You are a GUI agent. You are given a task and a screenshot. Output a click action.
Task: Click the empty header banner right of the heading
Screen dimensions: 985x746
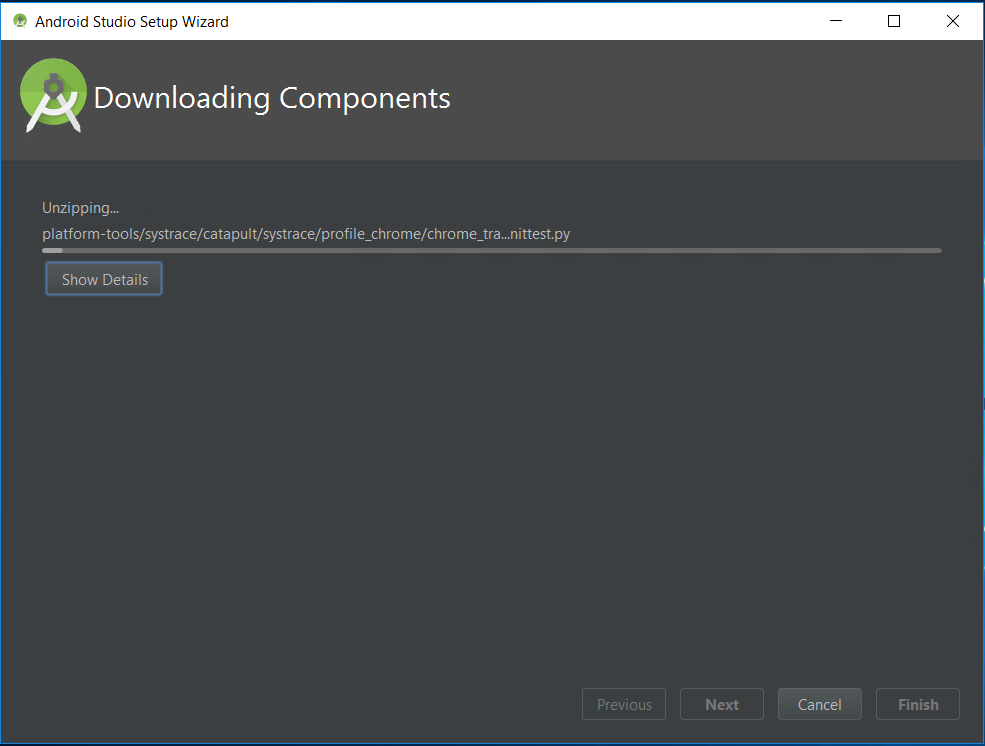point(700,100)
